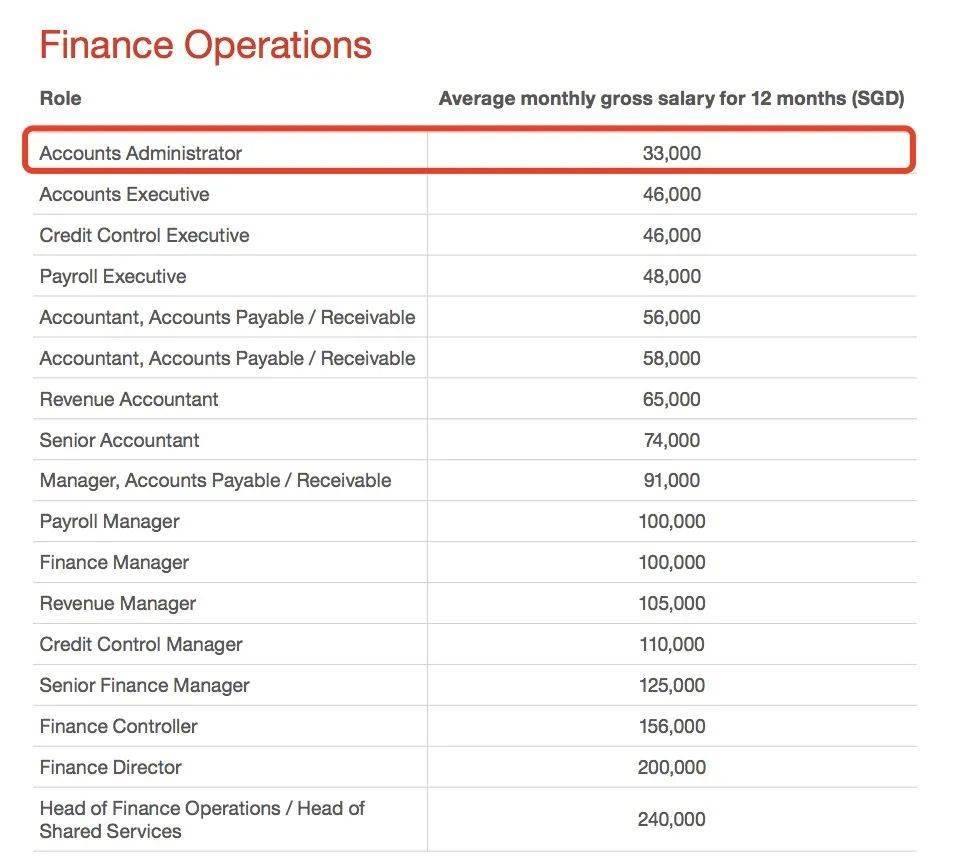972x862 pixels.
Task: Click the 58,000 salary value
Action: (x=671, y=358)
